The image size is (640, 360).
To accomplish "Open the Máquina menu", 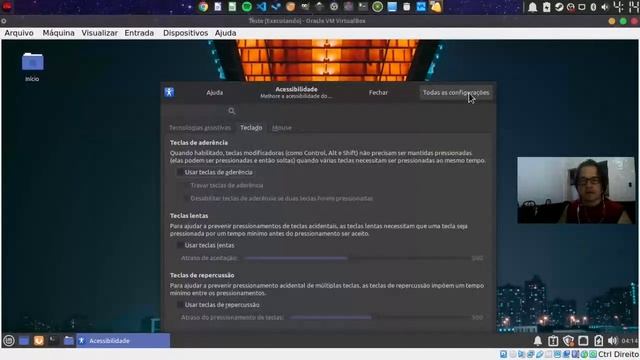I will (58, 33).
